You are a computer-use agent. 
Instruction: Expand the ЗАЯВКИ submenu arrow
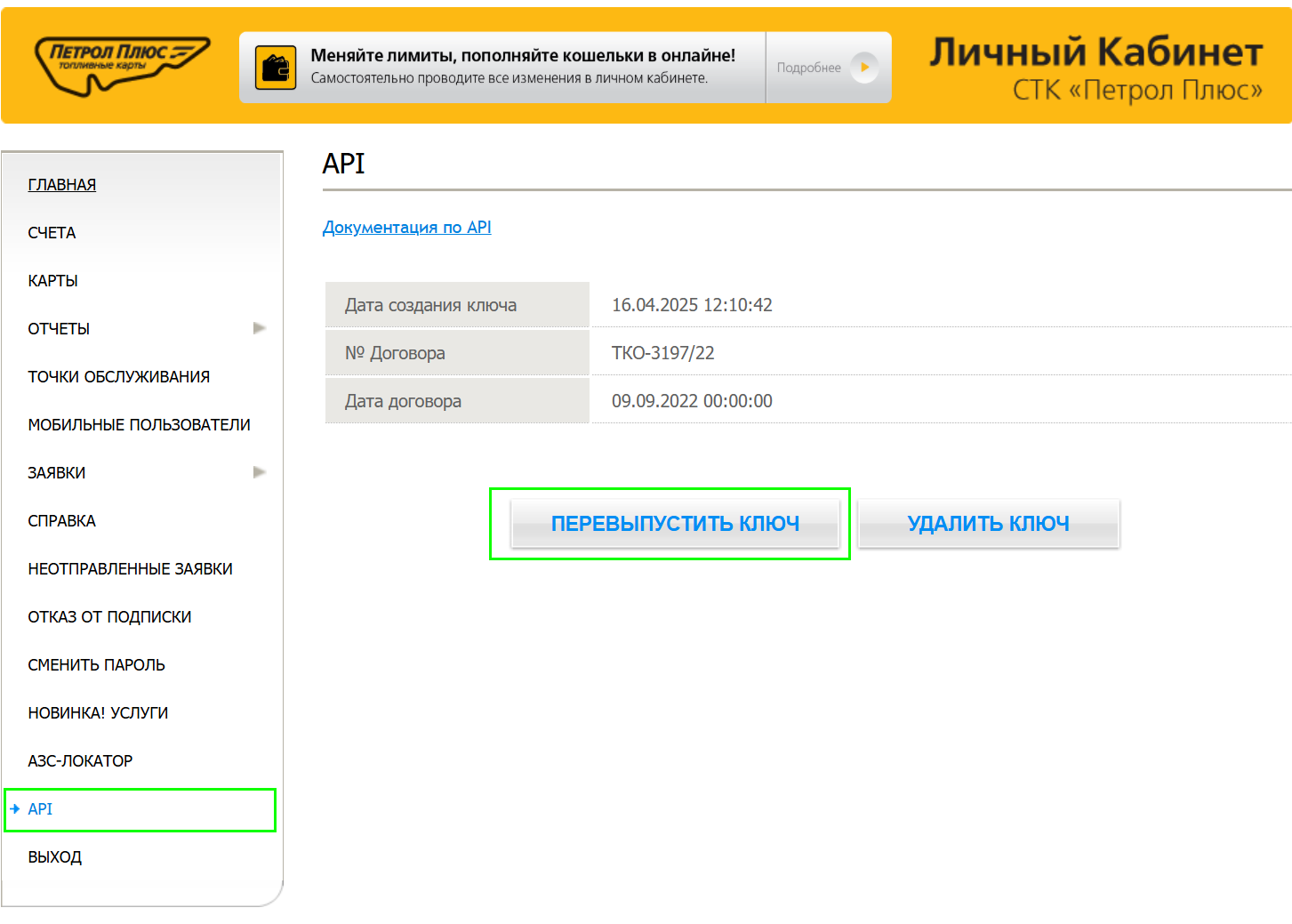click(x=259, y=472)
